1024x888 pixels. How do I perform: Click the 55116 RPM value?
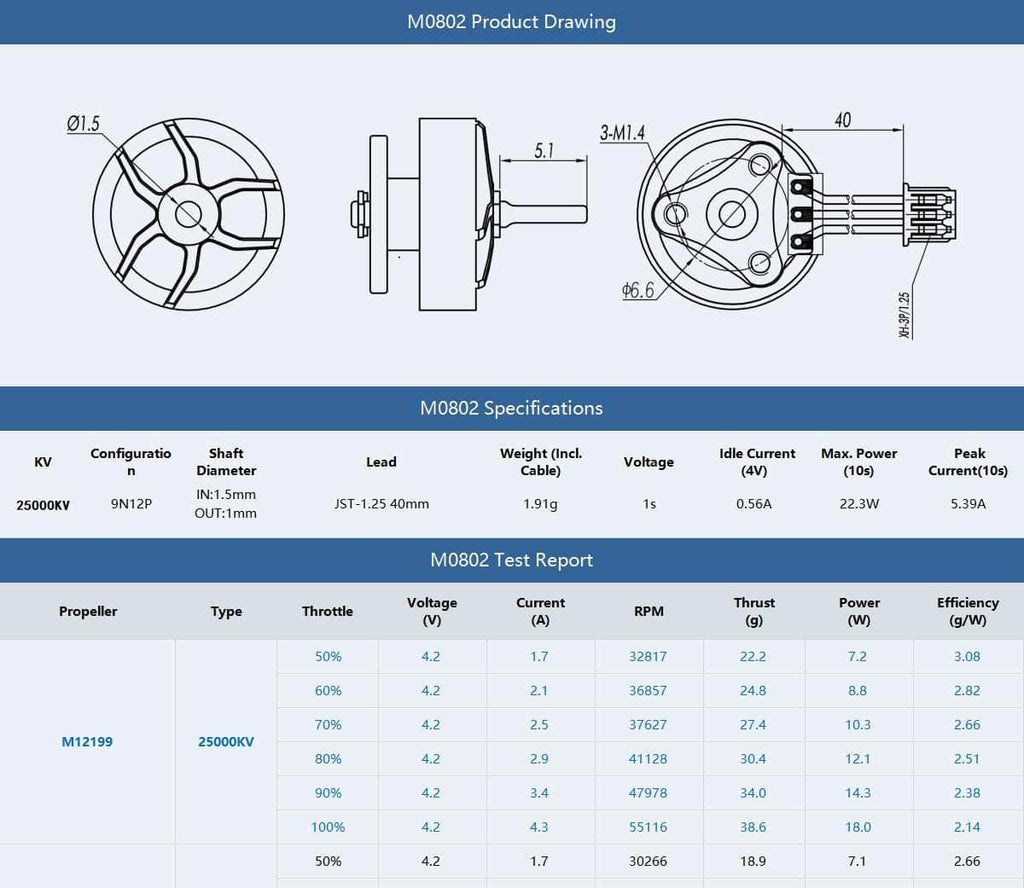click(x=649, y=827)
